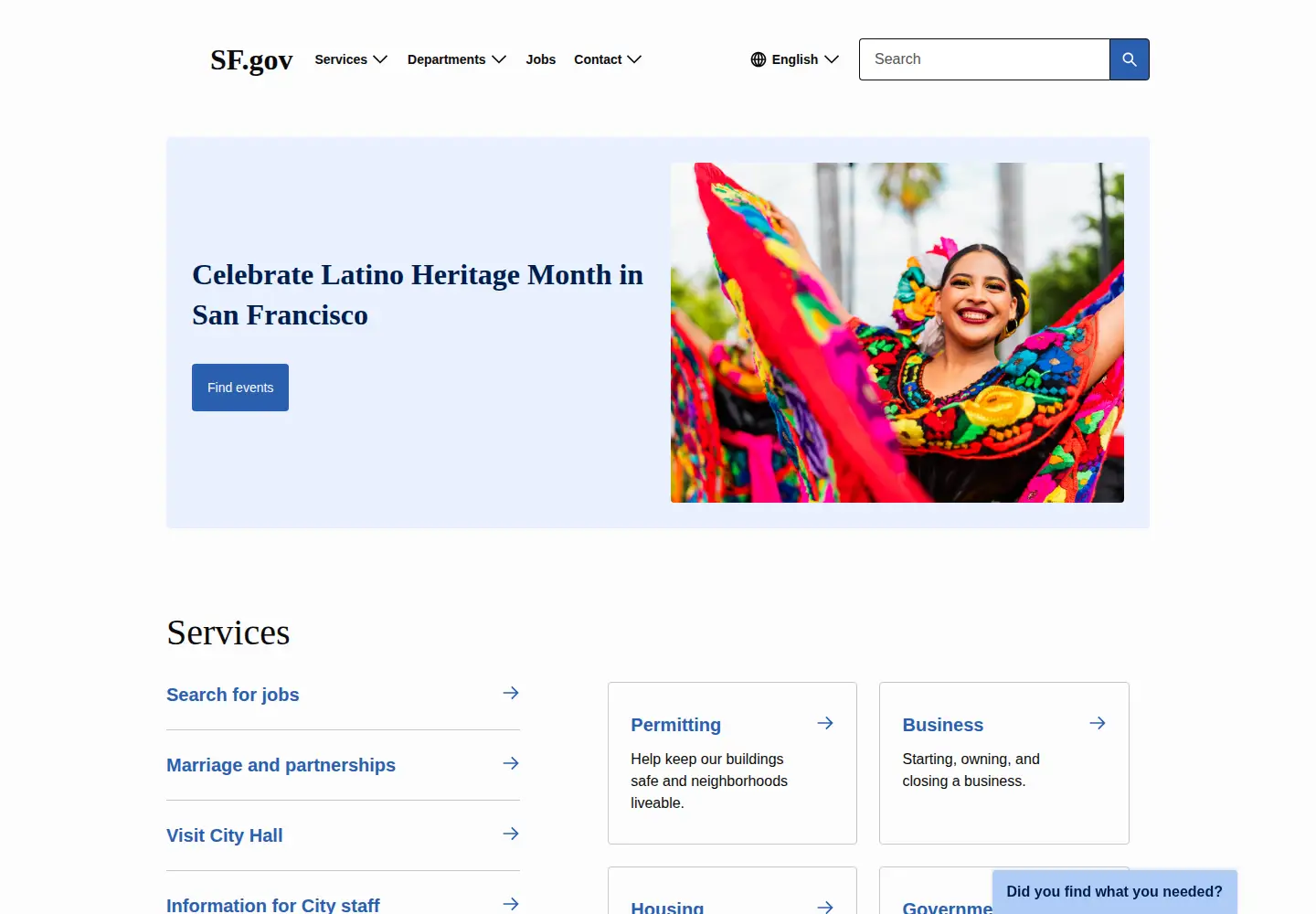Expand the Departments navigation menu
Screen dimensions: 1316x914
(x=457, y=59)
